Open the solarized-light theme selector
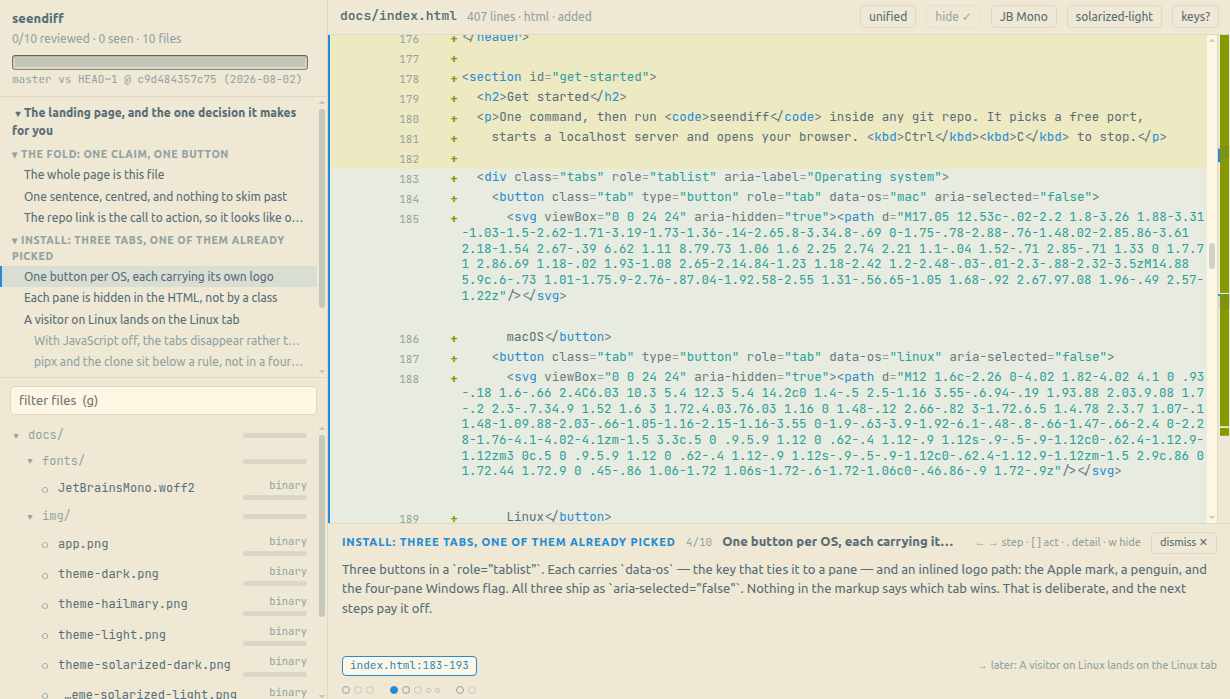This screenshot has width=1230, height=699. tap(1114, 16)
